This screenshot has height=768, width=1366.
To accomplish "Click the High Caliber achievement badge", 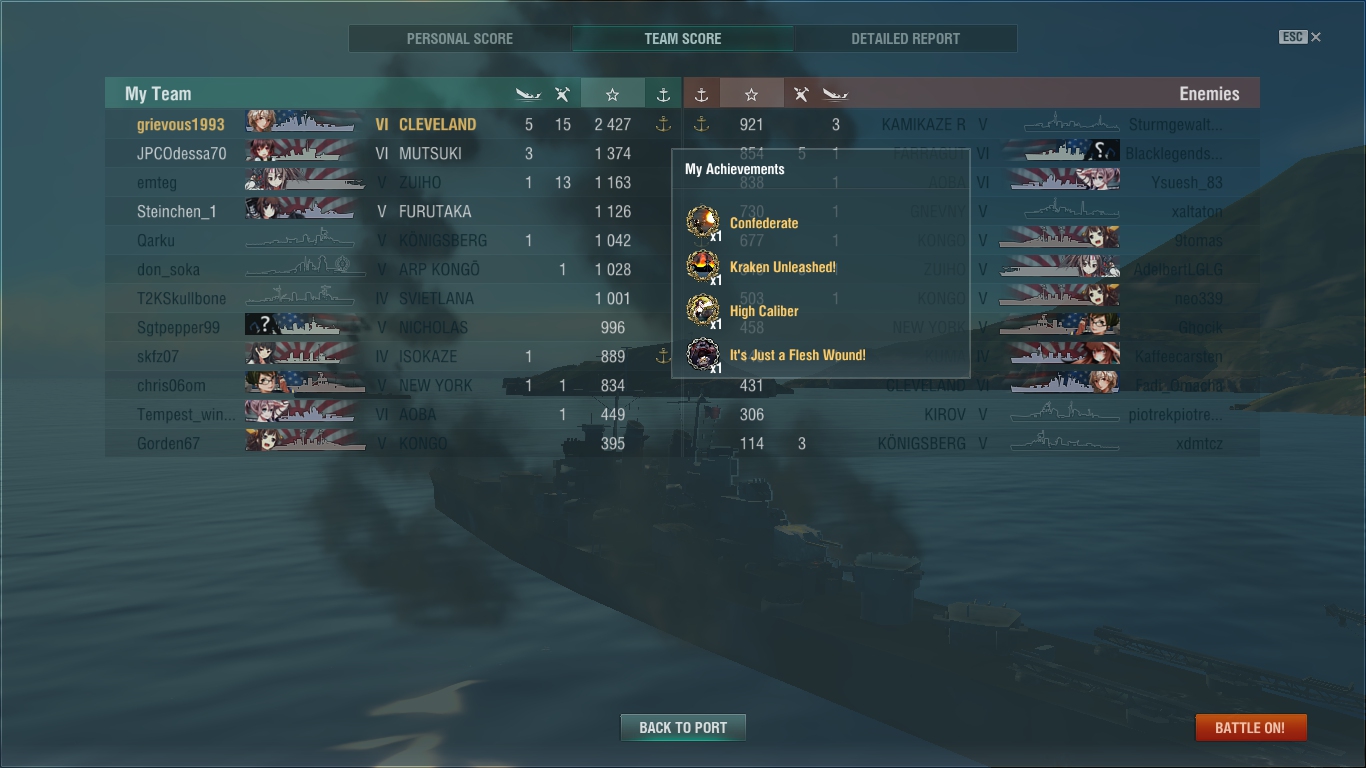I will click(703, 311).
